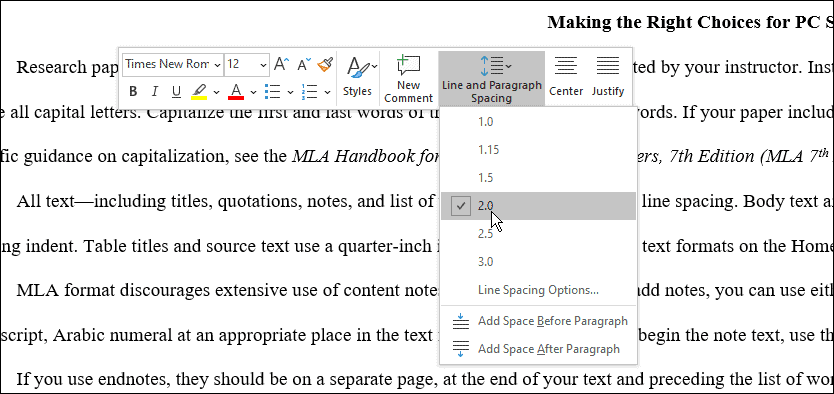
Task: Choose 1.15 line spacing
Action: click(x=538, y=150)
